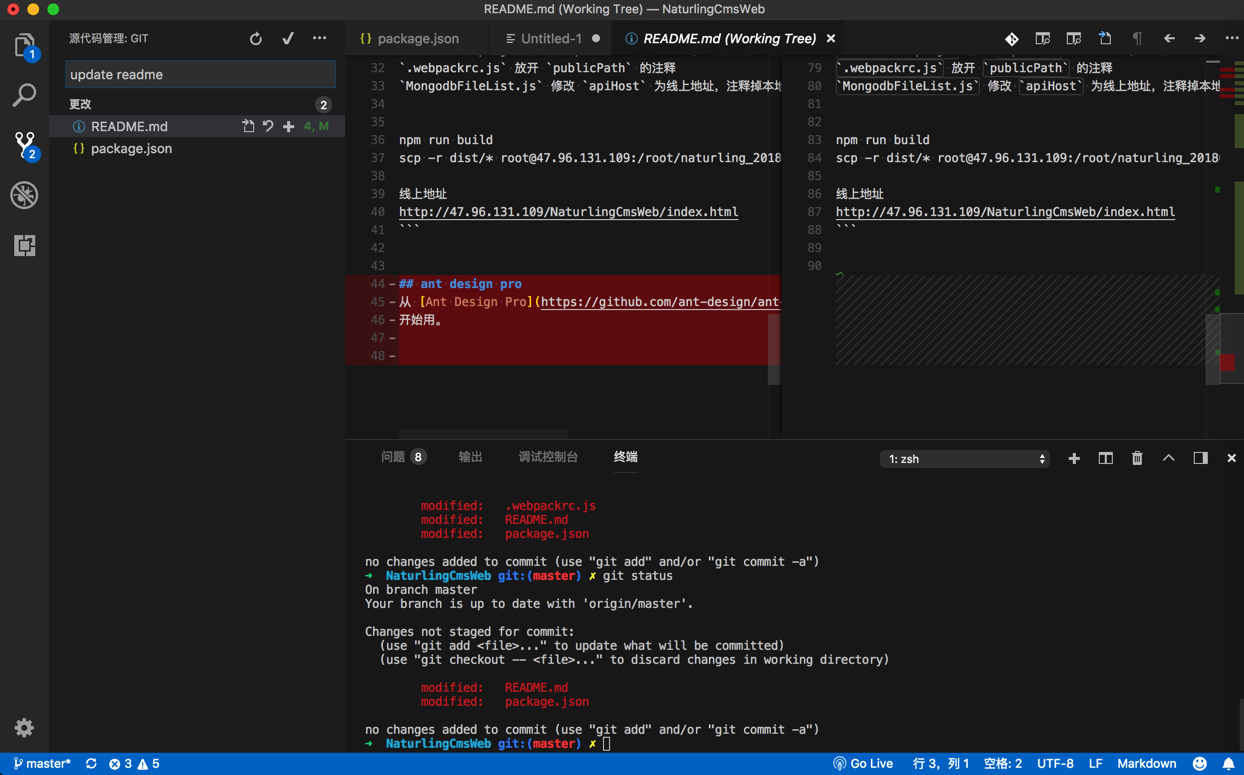1244x775 pixels.
Task: Open the Debug view in activity bar
Action: pos(24,195)
